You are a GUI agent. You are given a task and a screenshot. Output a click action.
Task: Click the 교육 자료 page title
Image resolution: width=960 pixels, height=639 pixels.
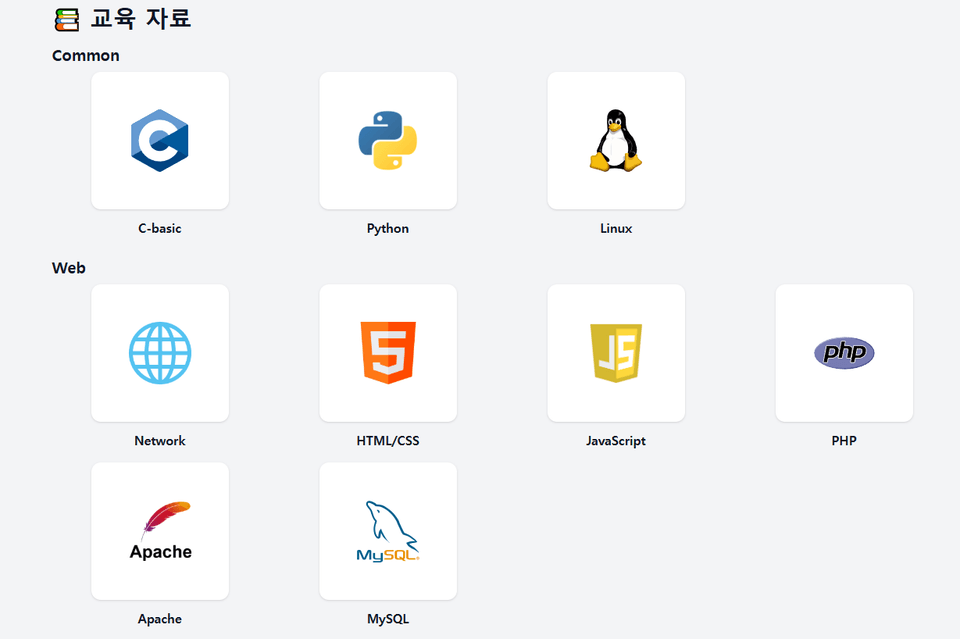(141, 18)
